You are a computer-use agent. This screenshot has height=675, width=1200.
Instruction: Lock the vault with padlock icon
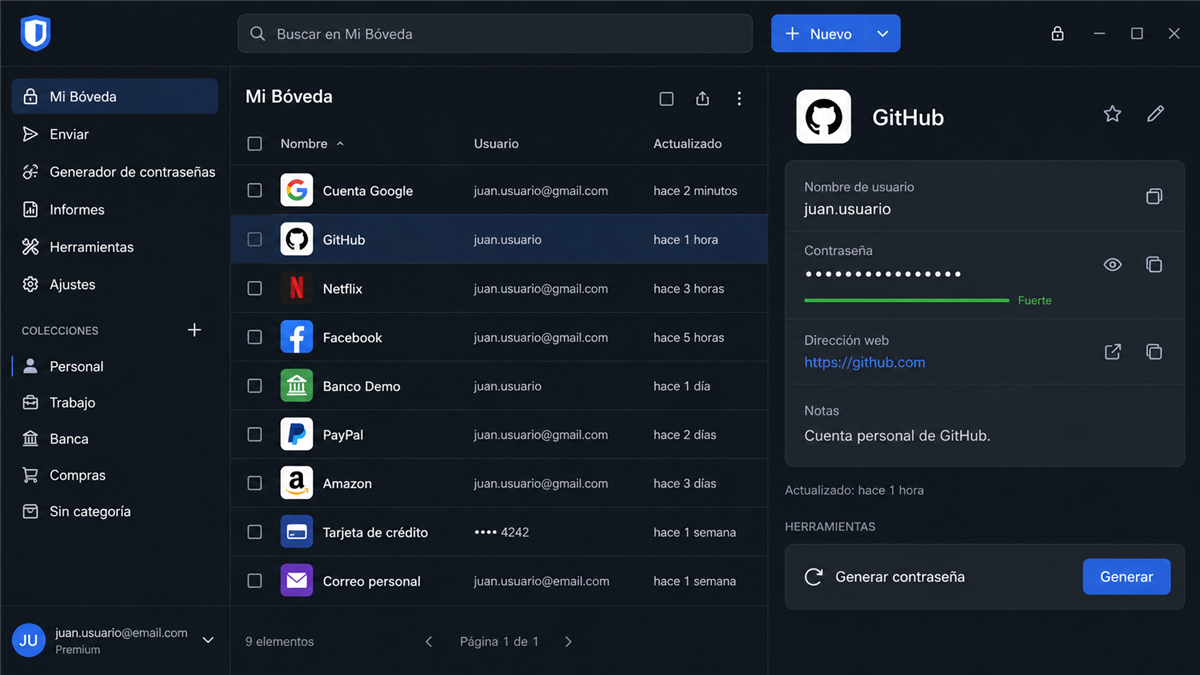click(1057, 34)
